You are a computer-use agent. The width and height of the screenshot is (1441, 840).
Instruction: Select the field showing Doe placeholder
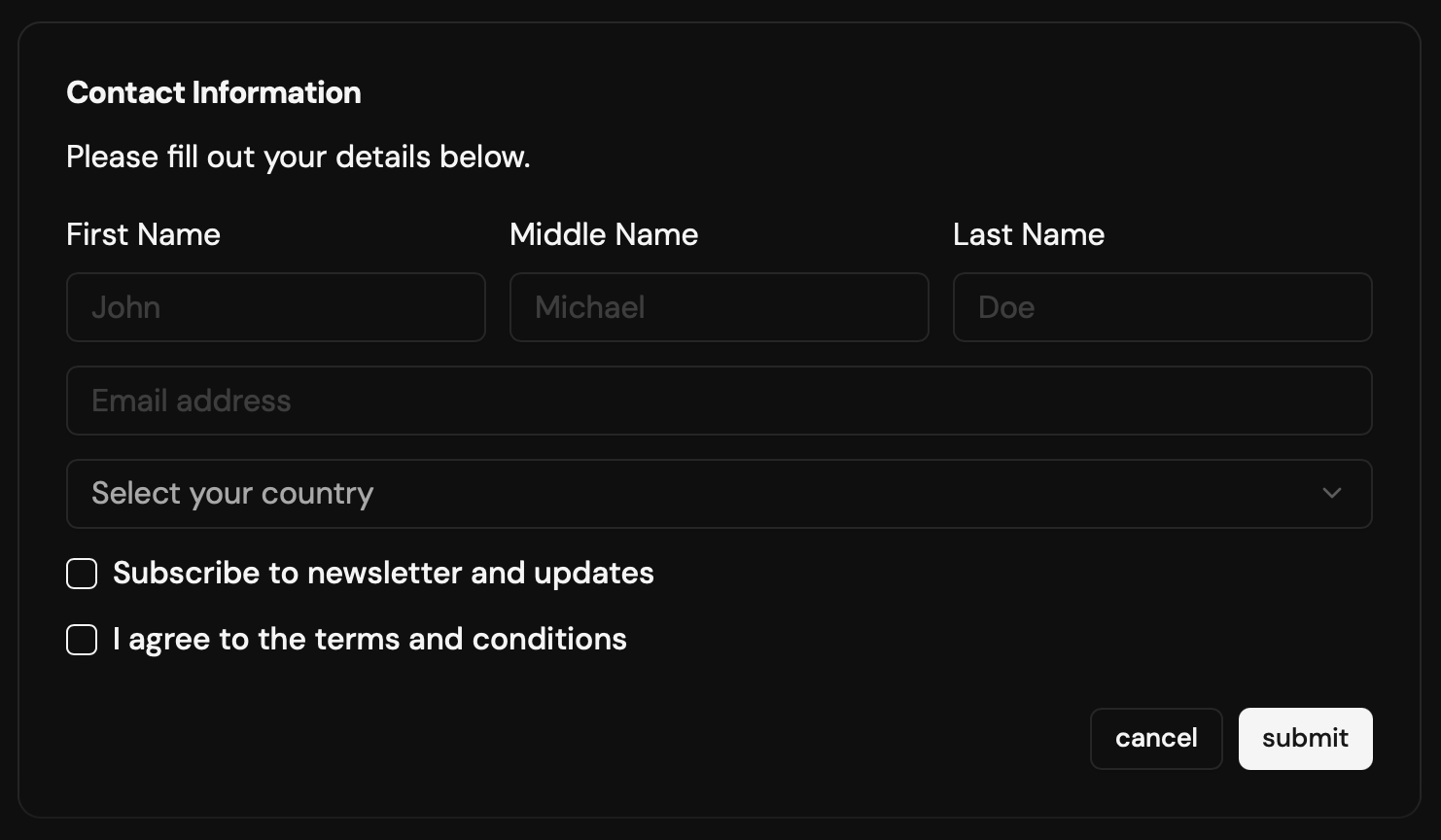pyautogui.click(x=1162, y=307)
